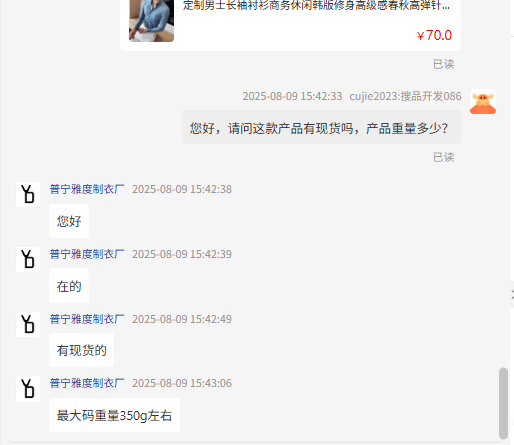This screenshot has width=514, height=445.
Task: Click seller avatar beside the 您好 message
Action: (28, 194)
